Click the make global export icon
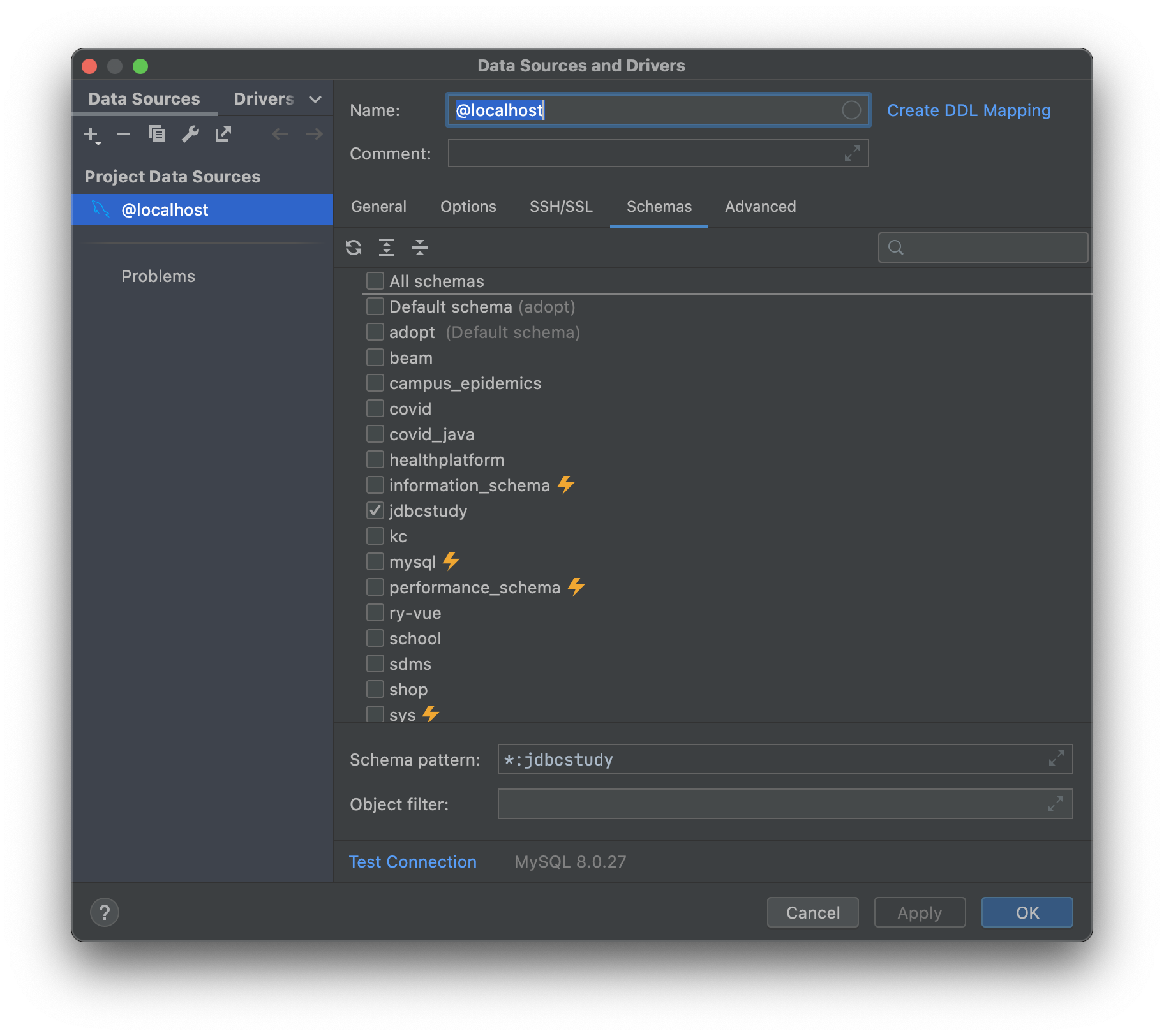1164x1036 pixels. point(223,134)
